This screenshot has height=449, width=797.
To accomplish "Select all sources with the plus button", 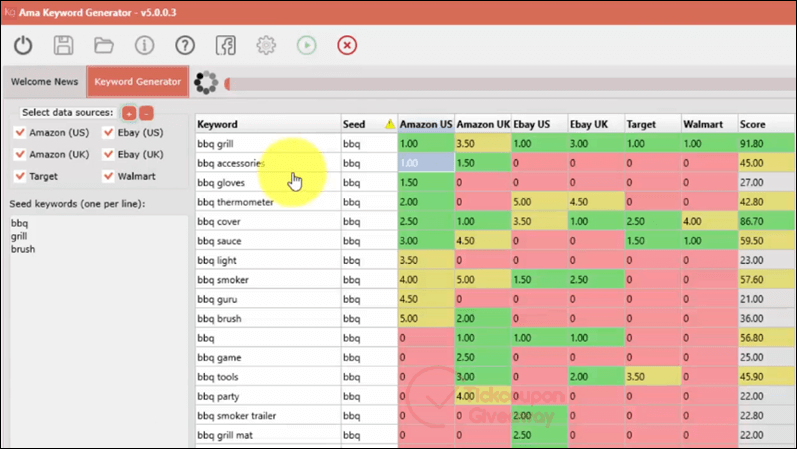I will [x=129, y=113].
